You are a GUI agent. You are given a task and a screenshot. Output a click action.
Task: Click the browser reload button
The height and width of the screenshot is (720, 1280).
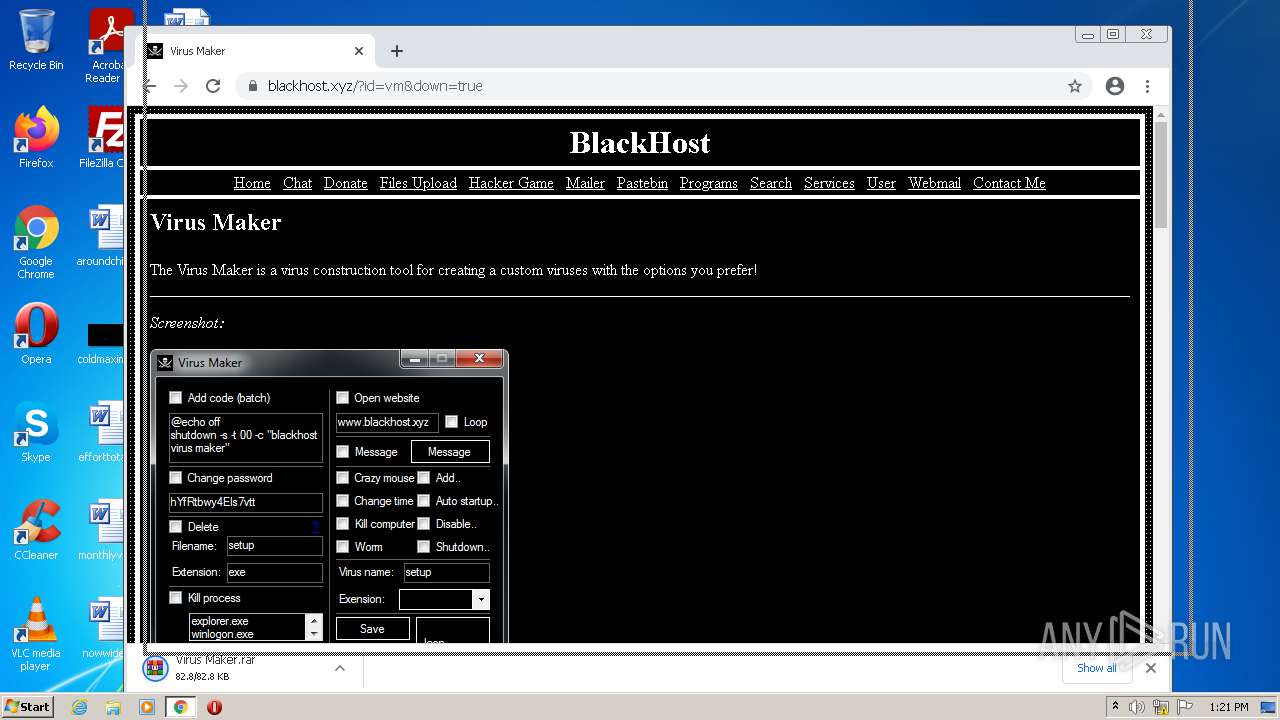click(x=213, y=86)
